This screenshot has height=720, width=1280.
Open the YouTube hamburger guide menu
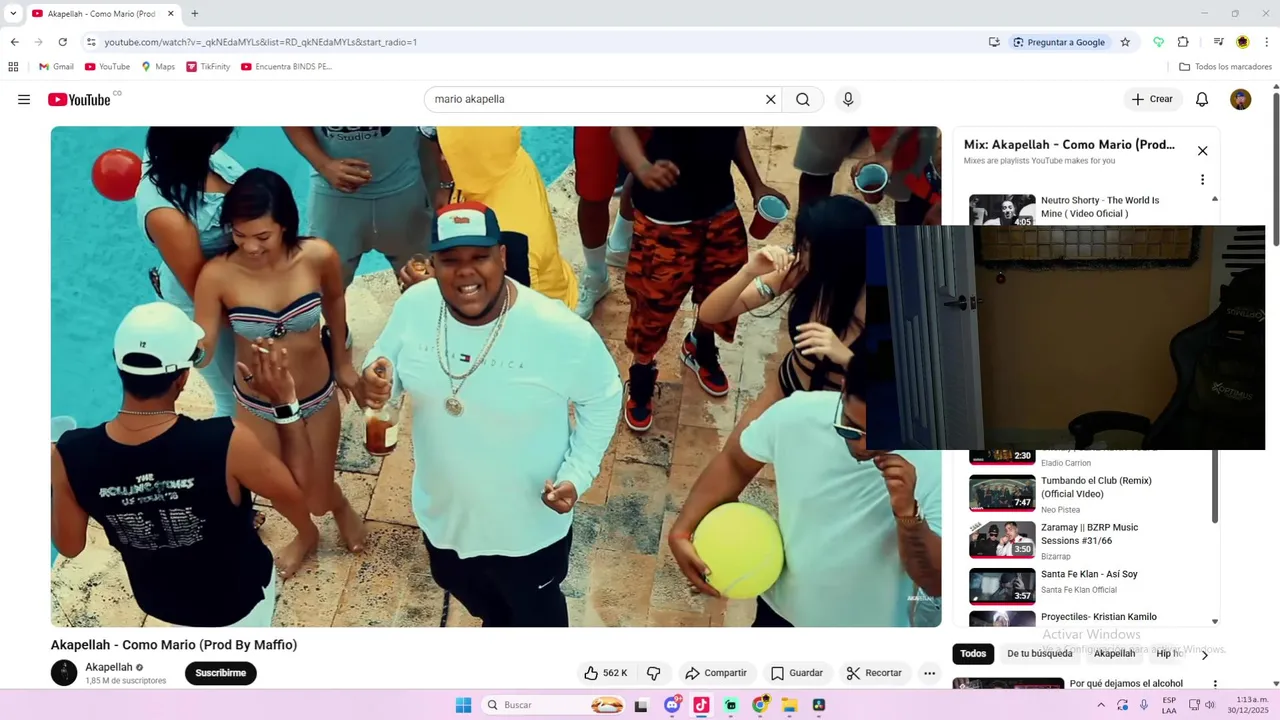click(x=24, y=99)
